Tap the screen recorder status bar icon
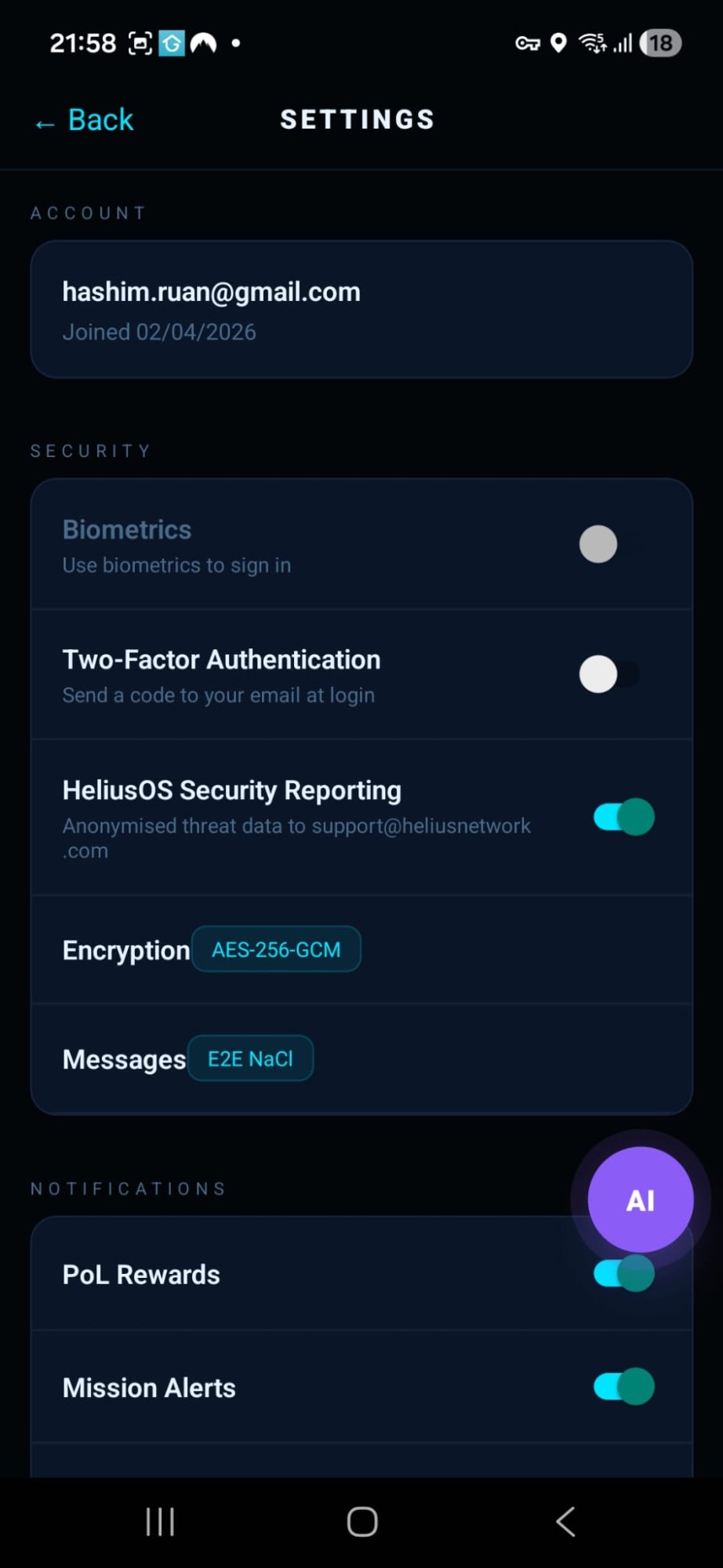 pos(140,43)
